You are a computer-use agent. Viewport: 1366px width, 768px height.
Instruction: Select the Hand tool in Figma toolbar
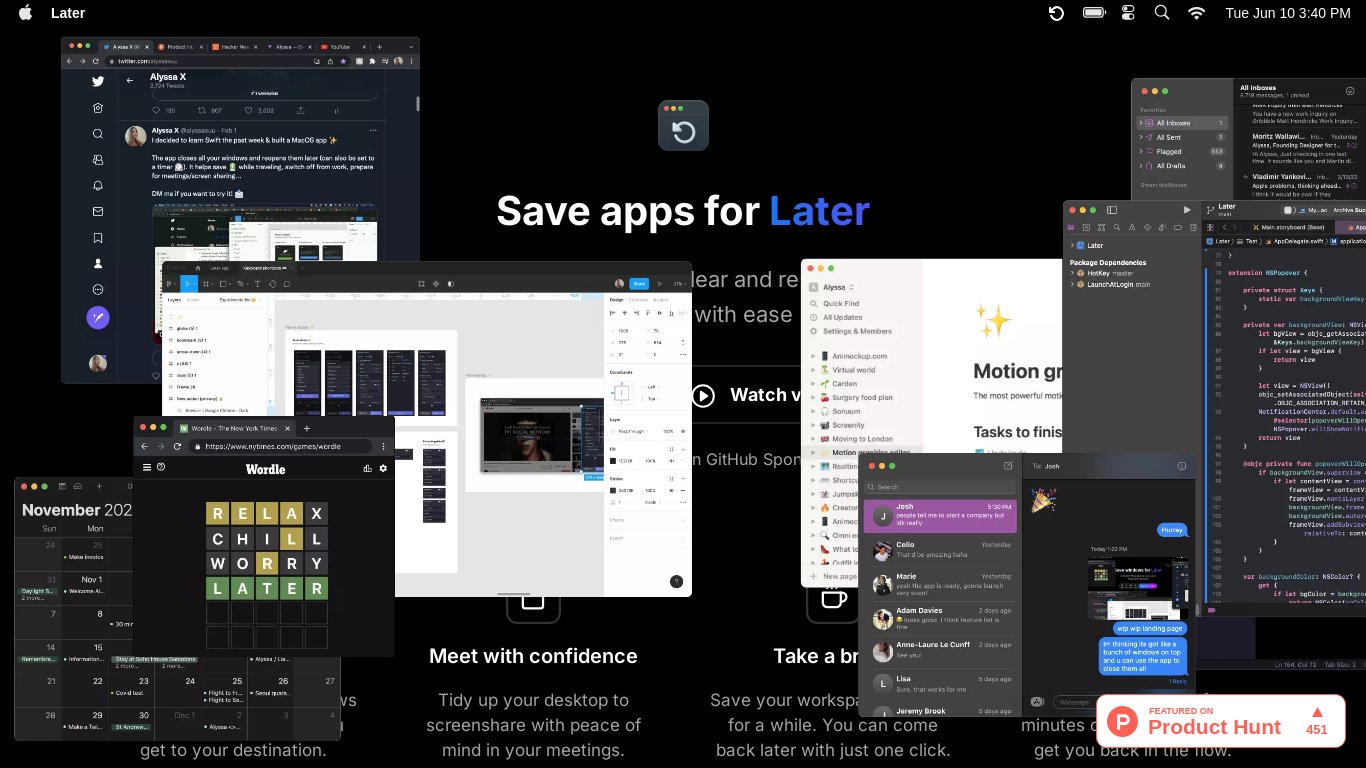pyautogui.click(x=273, y=284)
